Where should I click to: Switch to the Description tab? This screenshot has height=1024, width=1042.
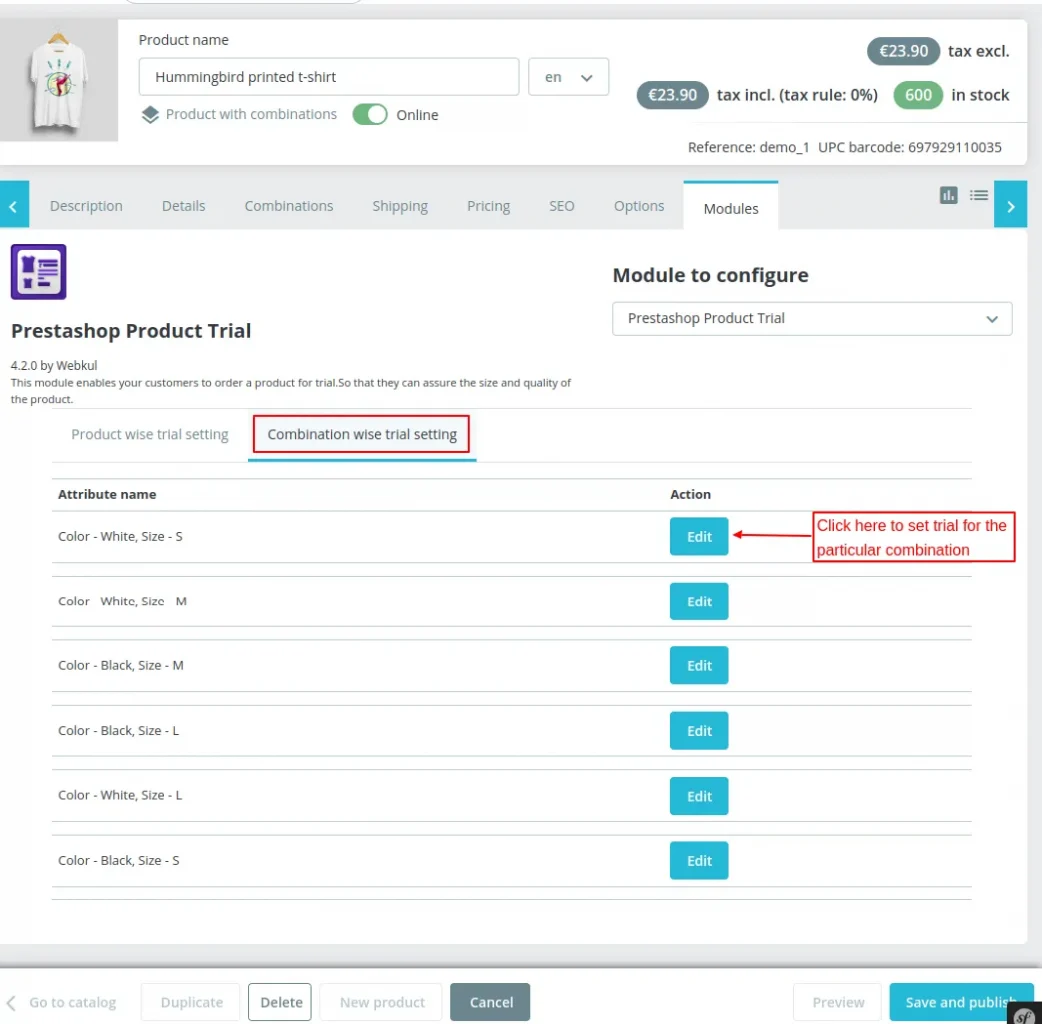[x=86, y=206]
